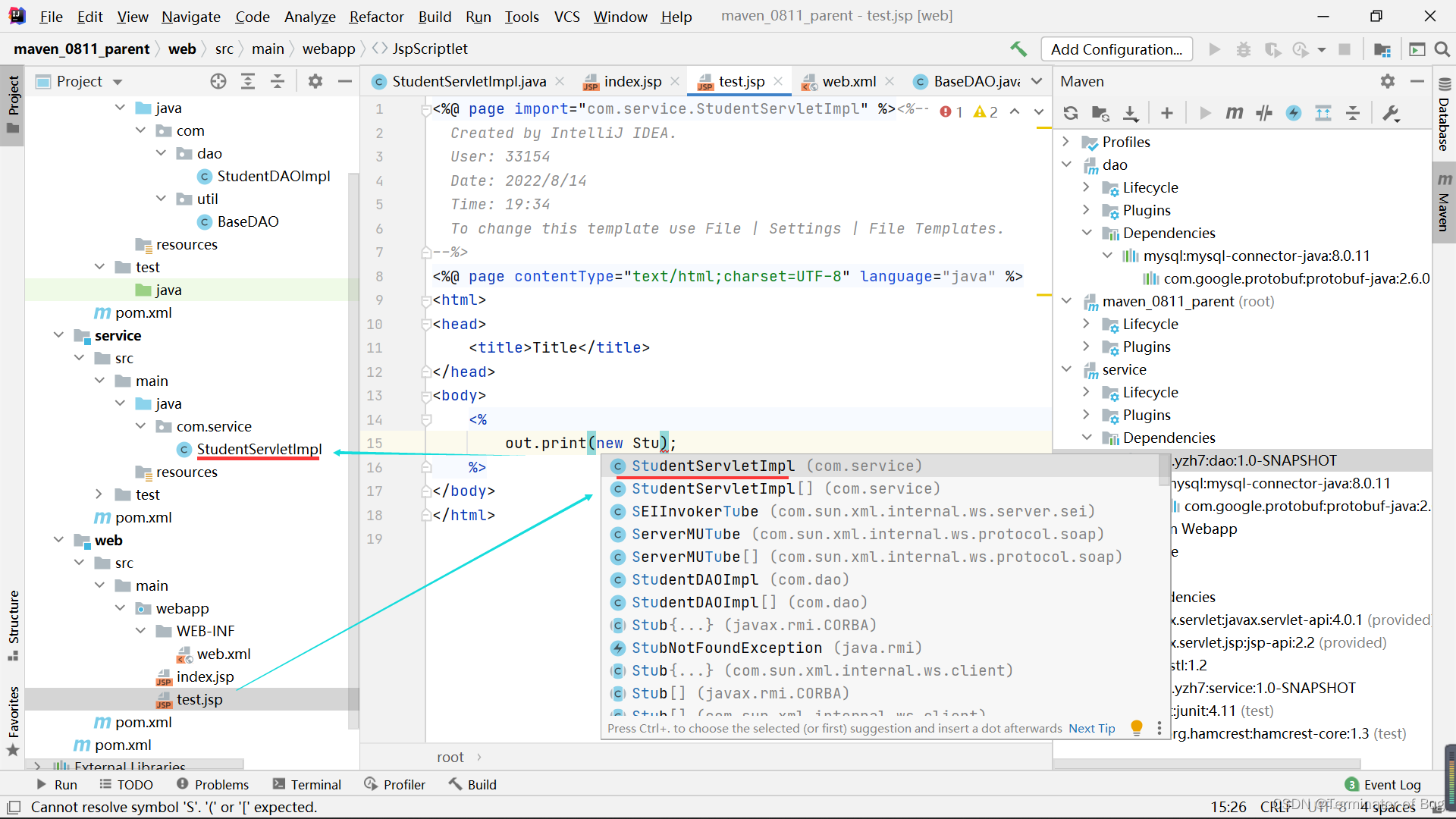Click Next Tip link in popup
The height and width of the screenshot is (819, 1456).
click(1092, 728)
